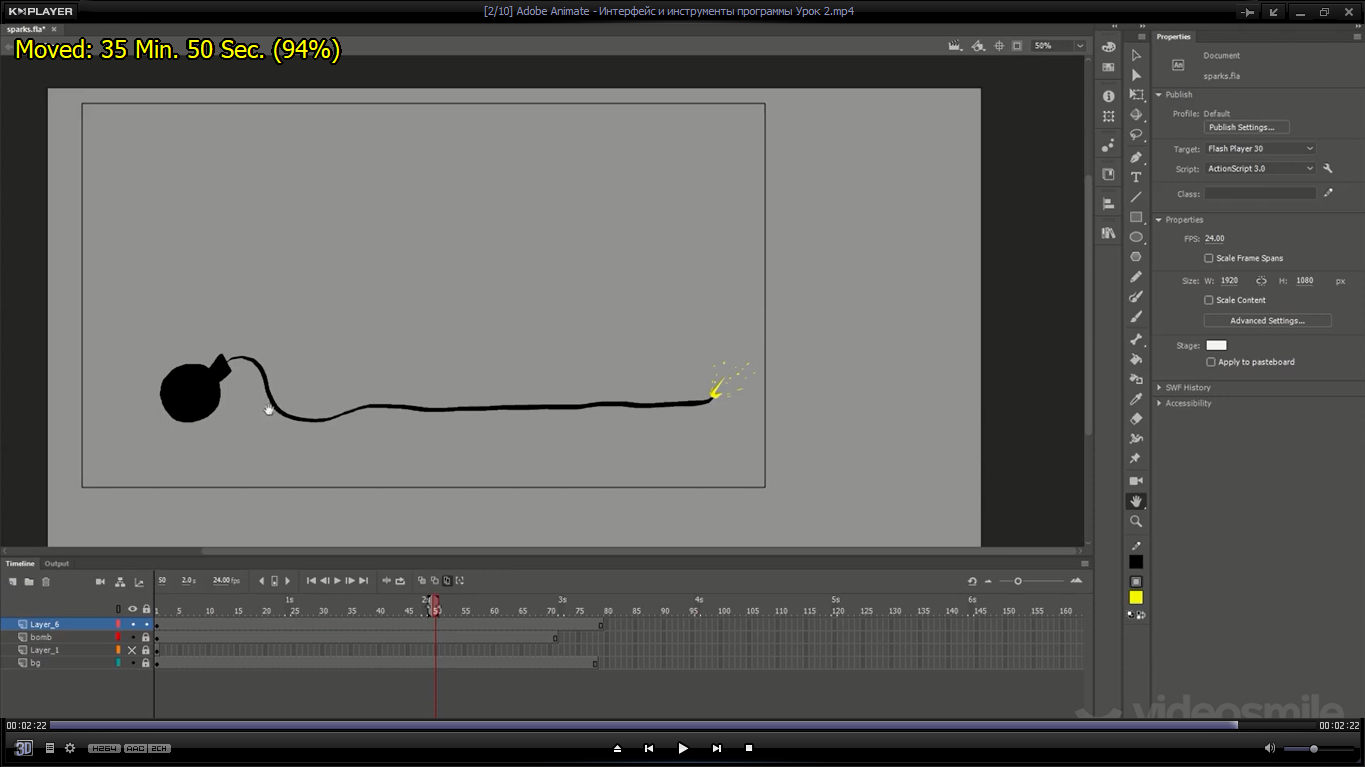The height and width of the screenshot is (767, 1365).
Task: Expand the Accessibility section
Action: pos(1188,403)
